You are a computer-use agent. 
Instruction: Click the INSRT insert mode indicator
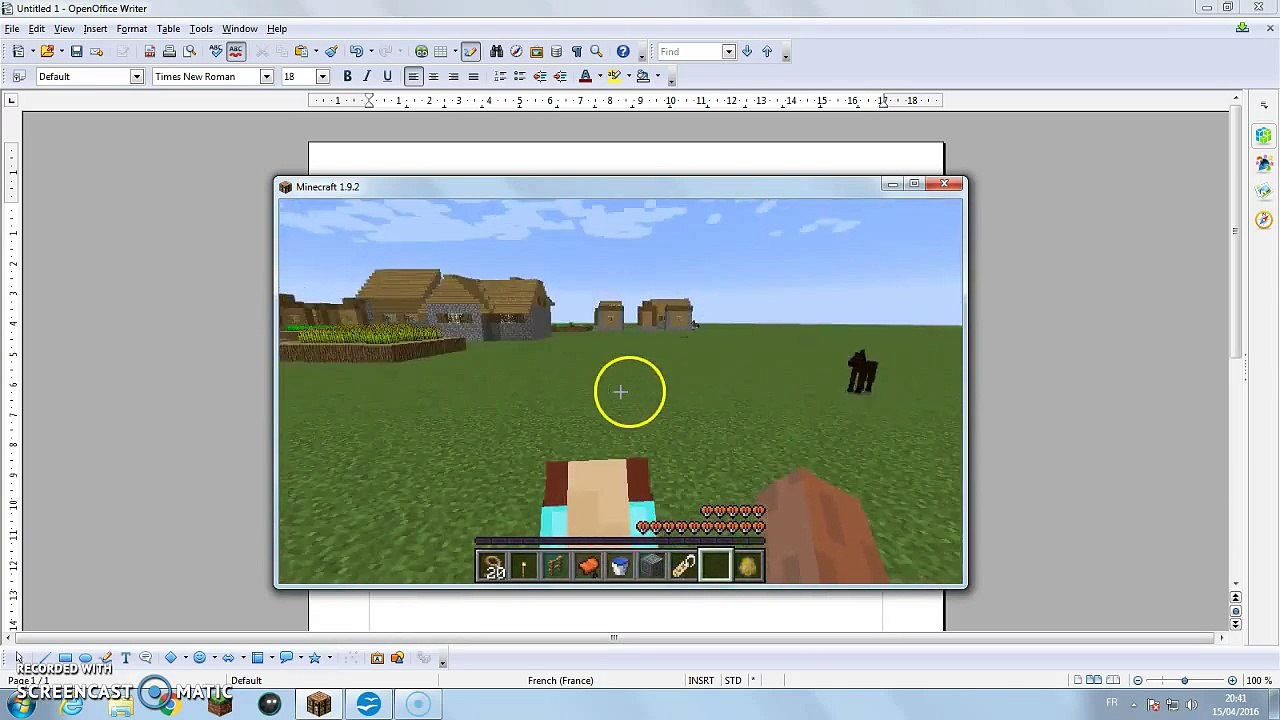(x=701, y=681)
